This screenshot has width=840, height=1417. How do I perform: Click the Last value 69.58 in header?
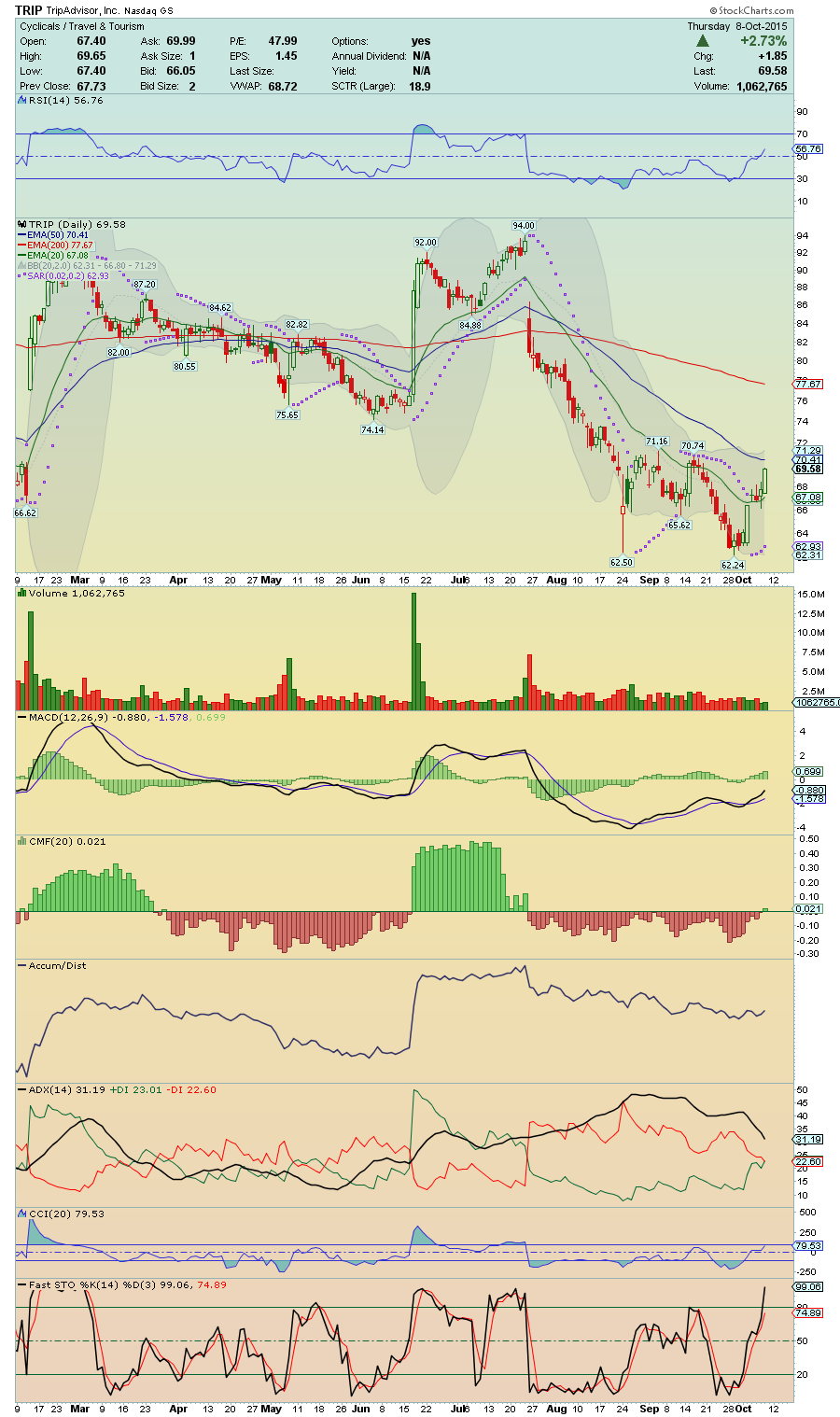pos(773,71)
